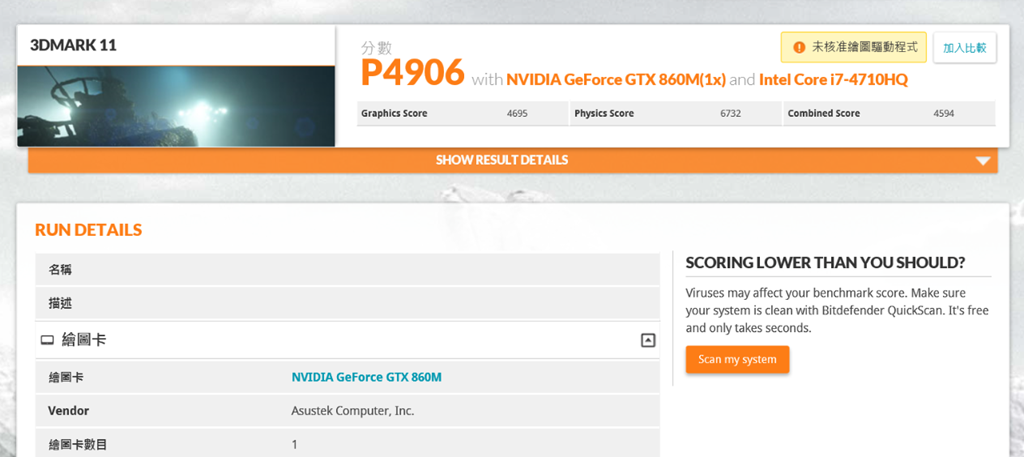Collapse the 繪圖卡 section with arrow box
This screenshot has width=1024, height=457.
[647, 341]
